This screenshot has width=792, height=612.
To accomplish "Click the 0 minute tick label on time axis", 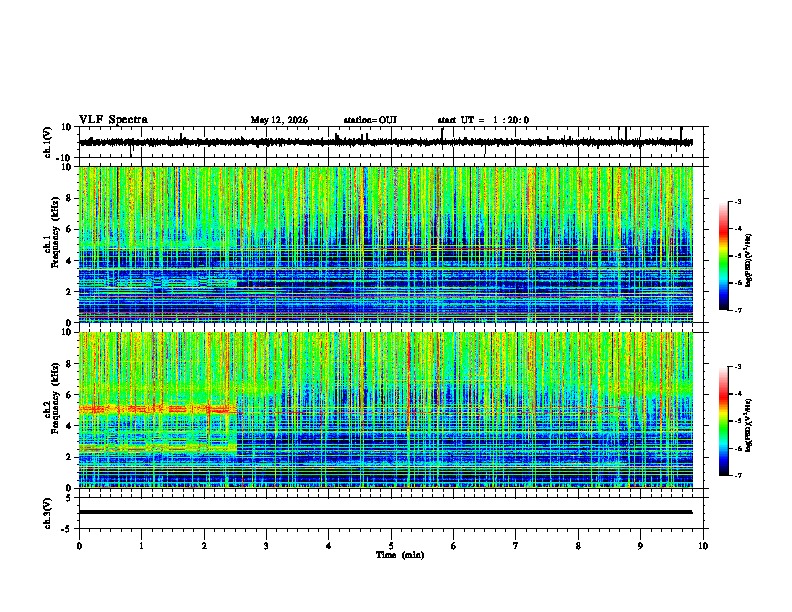I will coord(79,546).
